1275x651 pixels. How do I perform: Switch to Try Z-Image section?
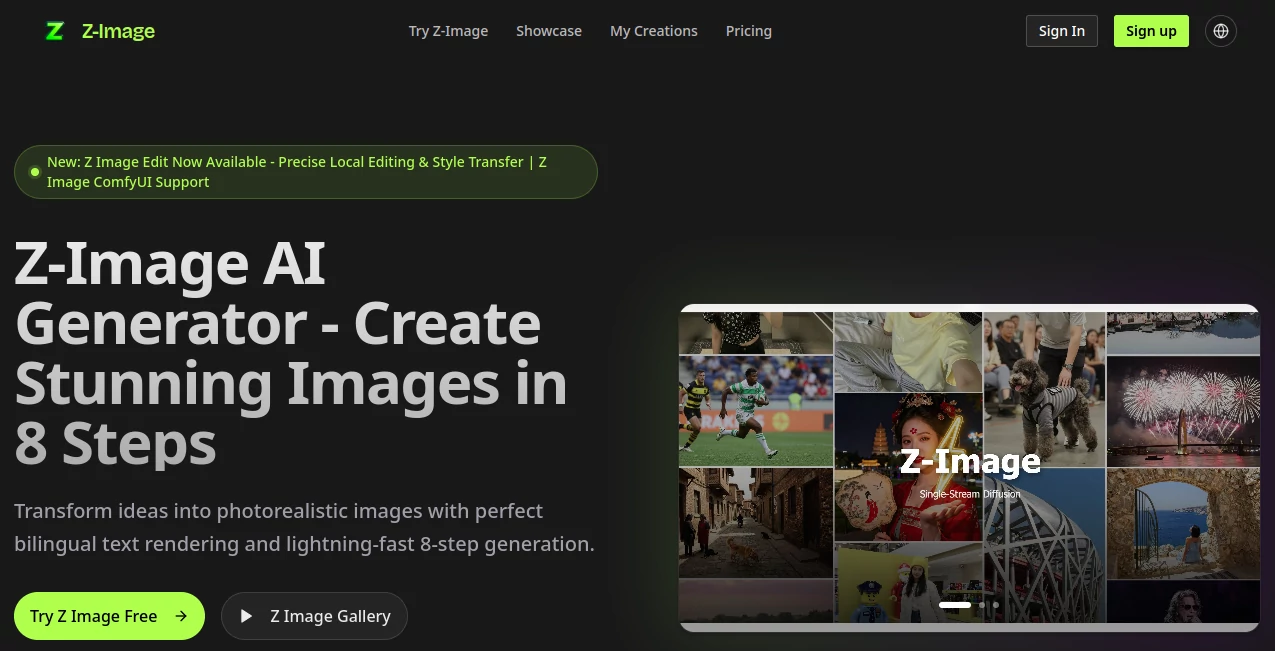click(448, 31)
